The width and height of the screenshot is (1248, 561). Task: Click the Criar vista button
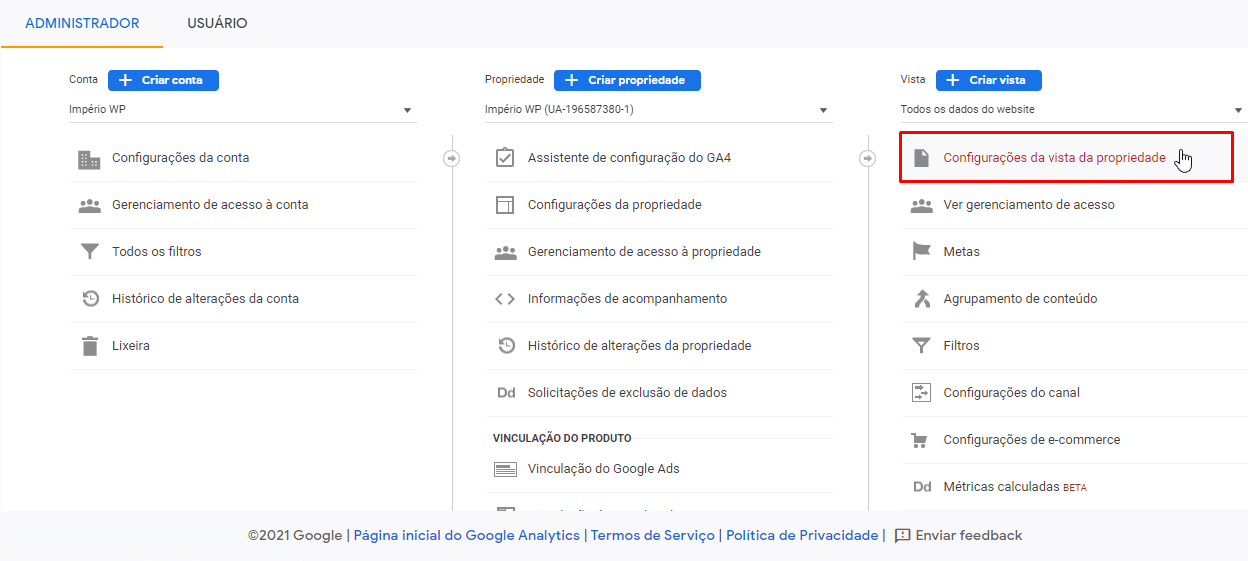click(988, 80)
